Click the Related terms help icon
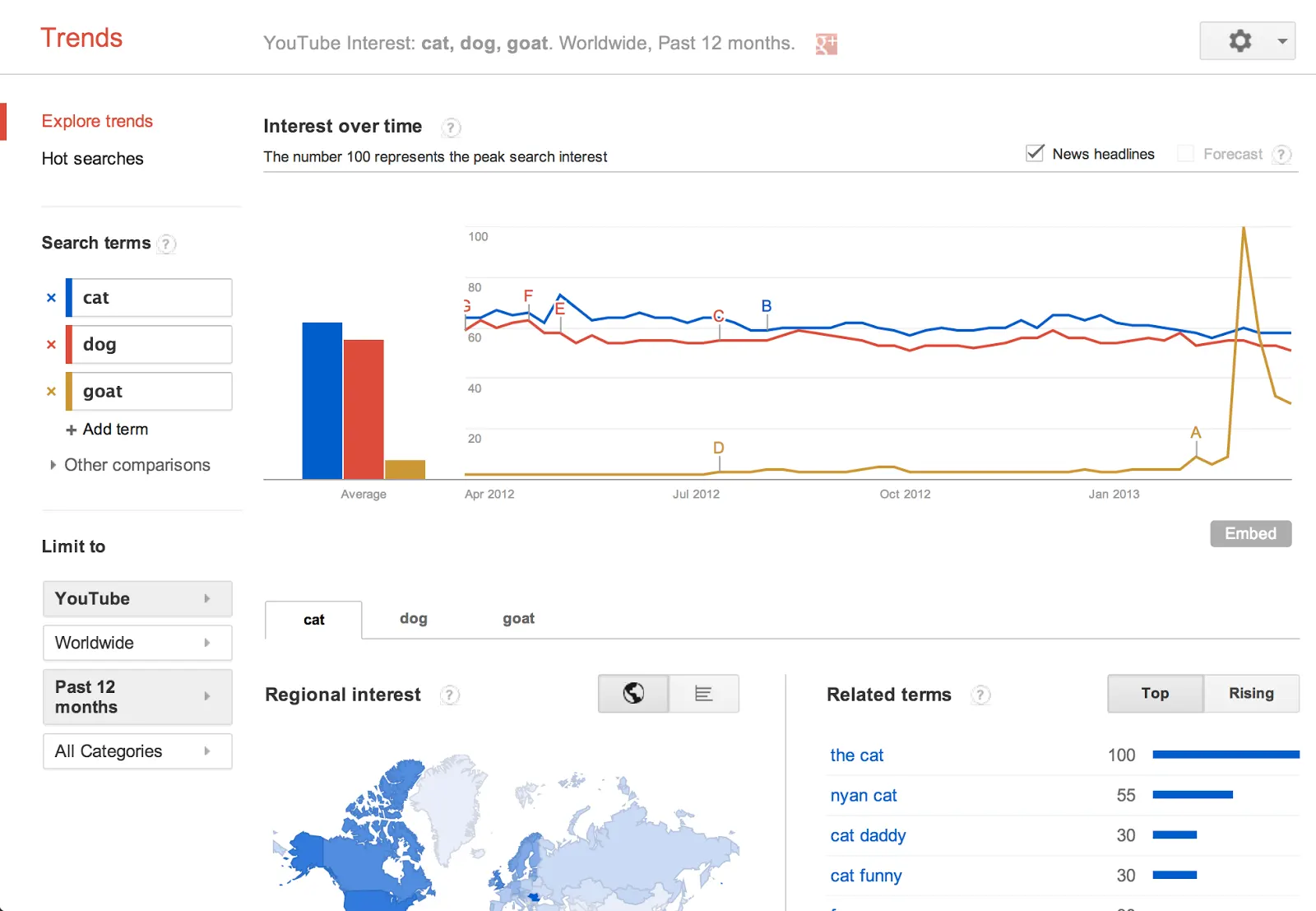 point(980,695)
